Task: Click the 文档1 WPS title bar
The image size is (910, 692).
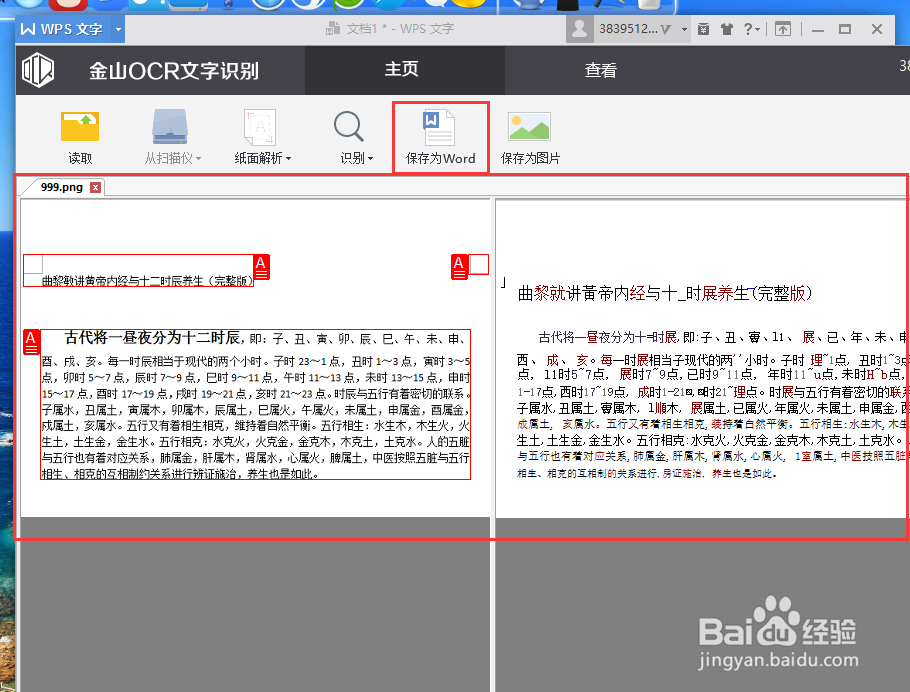Action: point(390,29)
